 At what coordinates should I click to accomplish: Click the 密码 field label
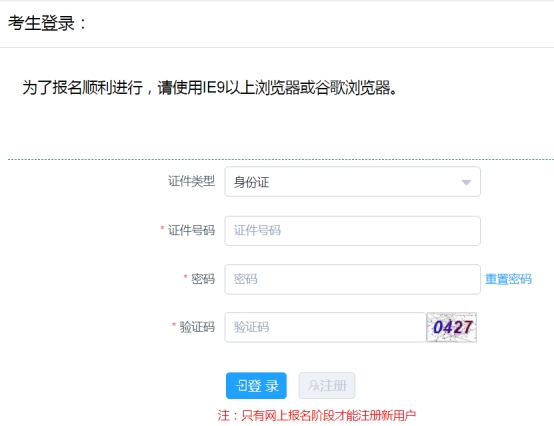pos(203,279)
